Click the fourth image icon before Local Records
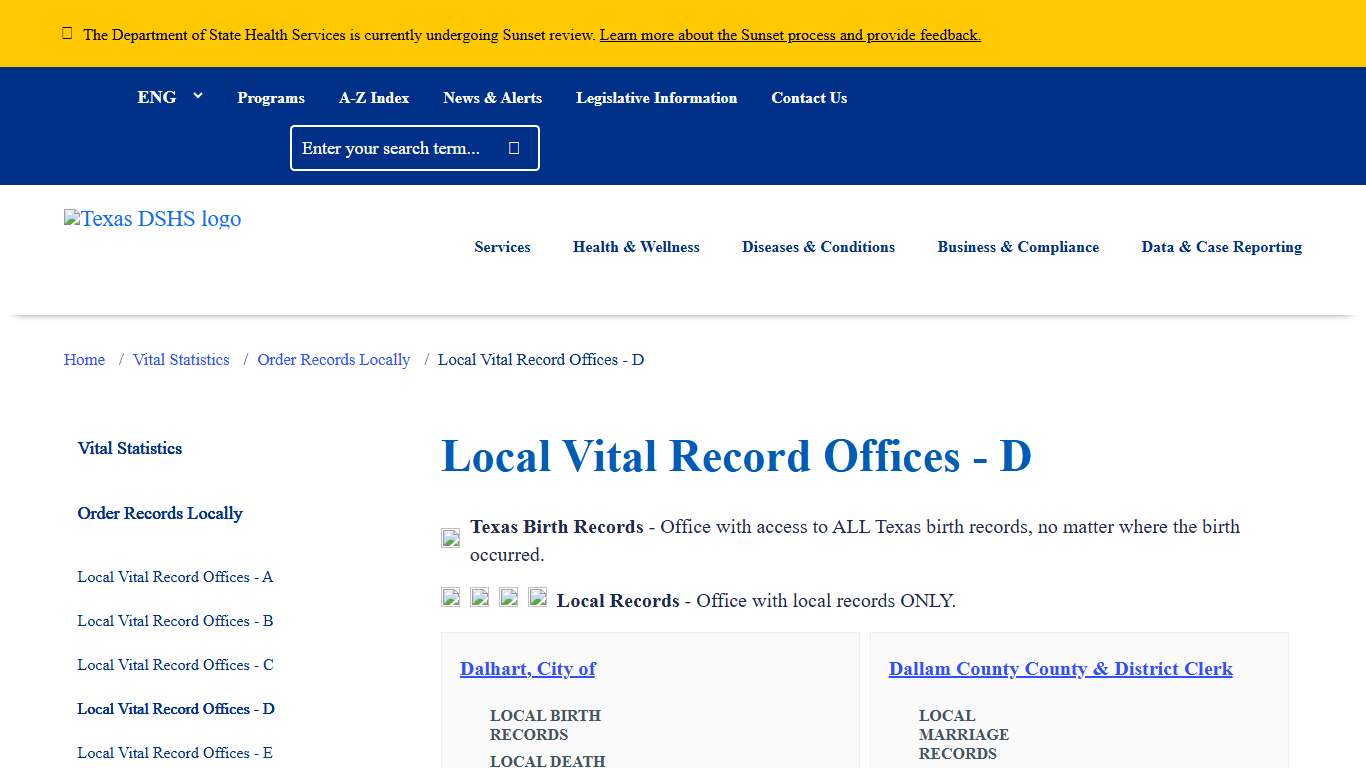1366x768 pixels. [x=537, y=596]
